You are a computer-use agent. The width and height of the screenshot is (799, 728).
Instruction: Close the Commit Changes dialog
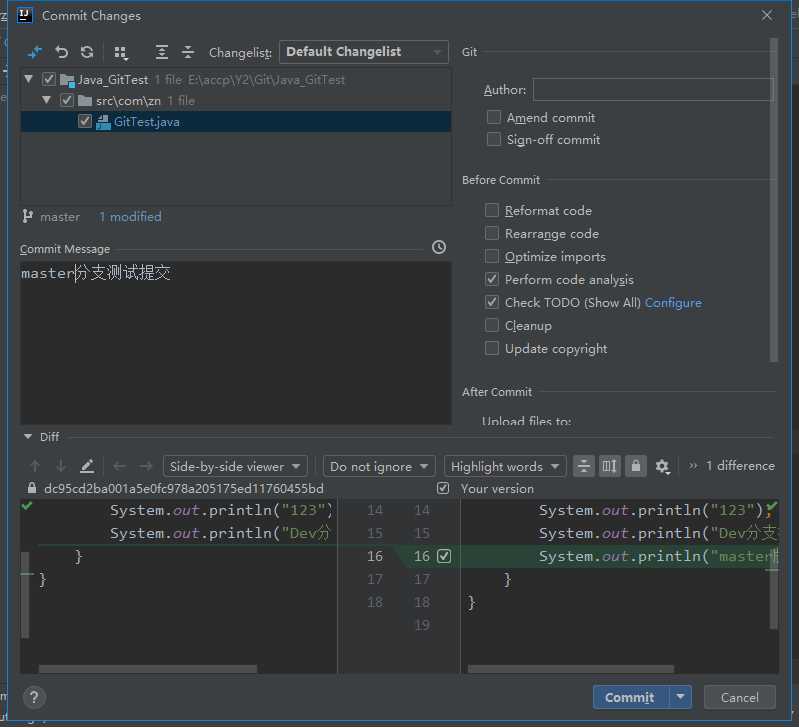[767, 15]
